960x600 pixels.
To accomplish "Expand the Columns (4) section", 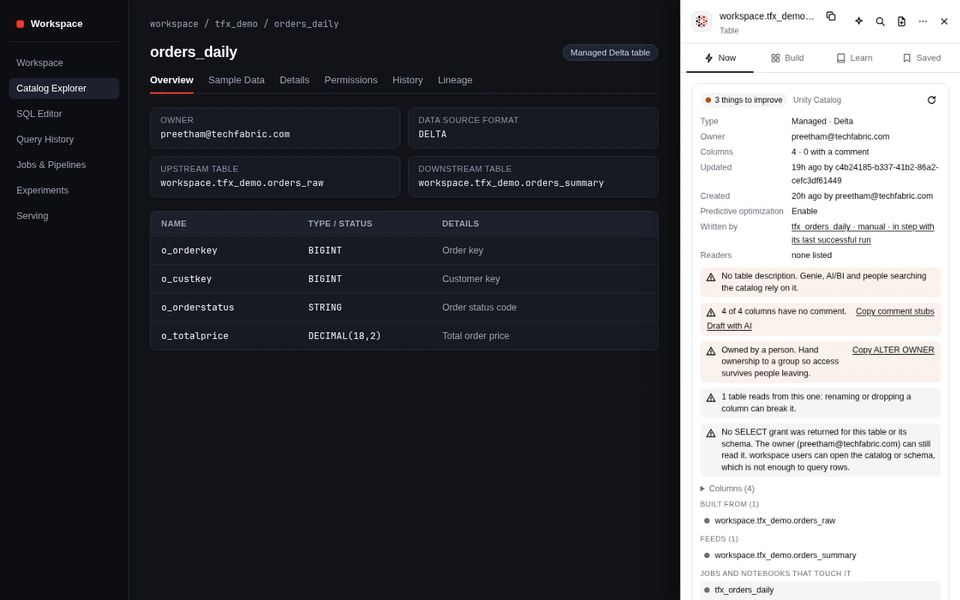I will [x=727, y=489].
